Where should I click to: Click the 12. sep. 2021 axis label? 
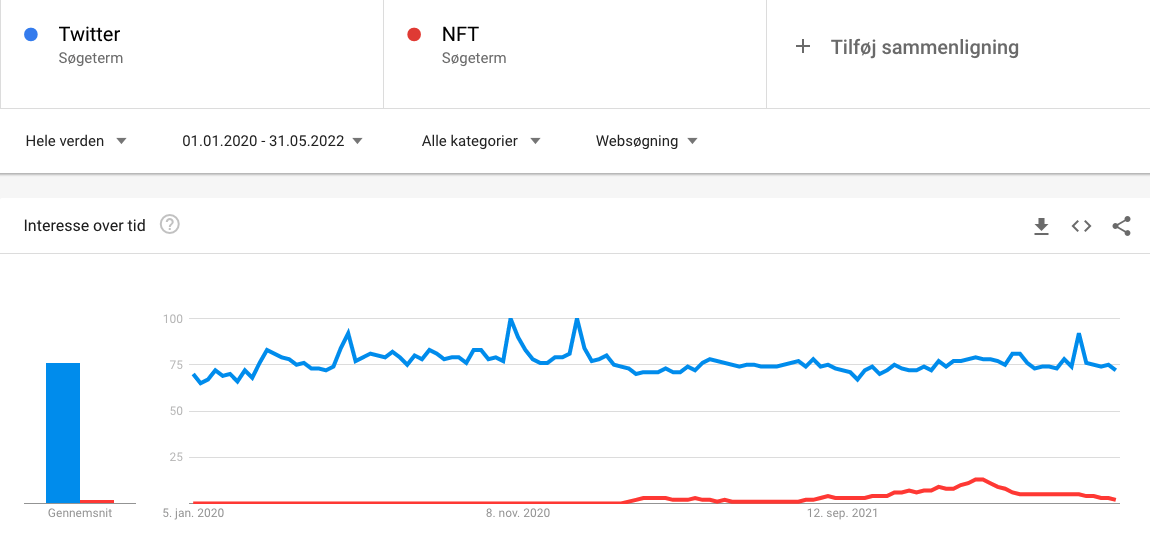[x=843, y=514]
